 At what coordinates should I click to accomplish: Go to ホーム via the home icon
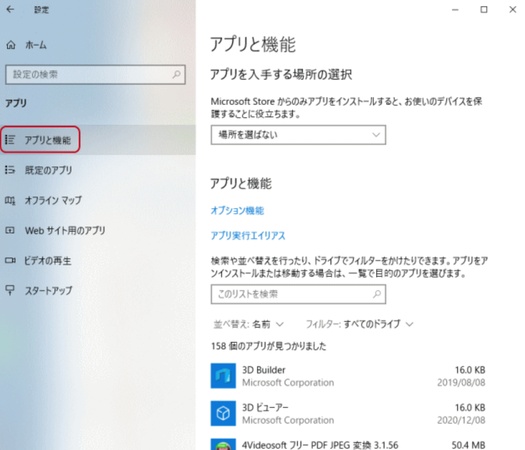point(11,45)
